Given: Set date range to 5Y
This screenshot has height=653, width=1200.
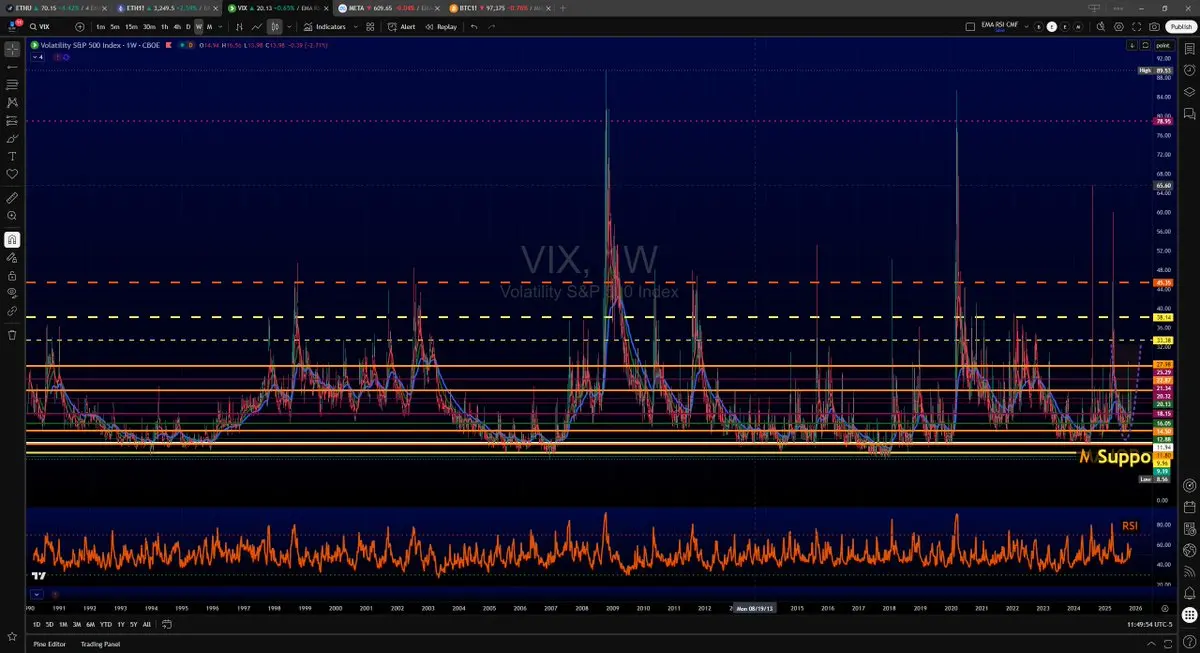Looking at the screenshot, I should [x=133, y=624].
